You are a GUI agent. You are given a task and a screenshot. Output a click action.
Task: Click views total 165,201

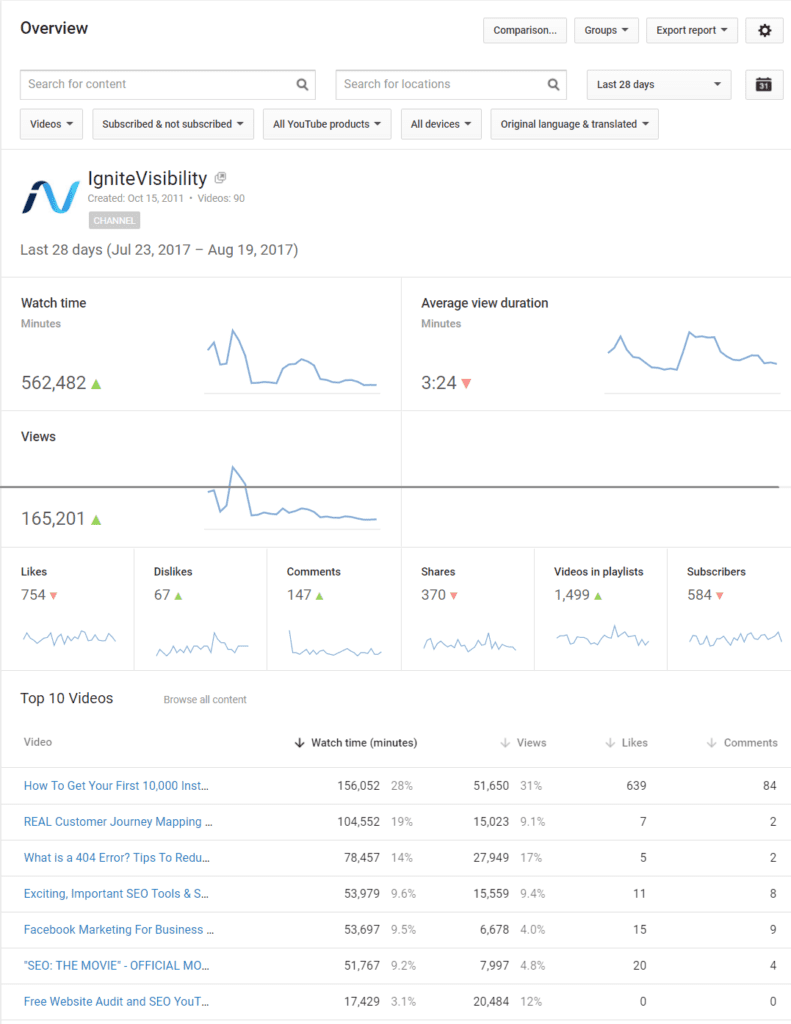click(x=53, y=519)
